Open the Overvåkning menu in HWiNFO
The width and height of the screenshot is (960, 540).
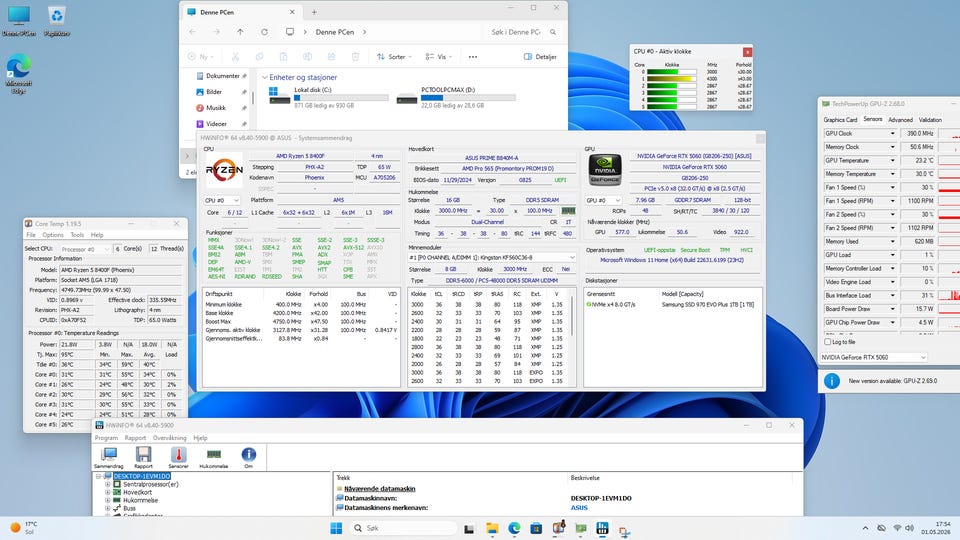(x=170, y=438)
